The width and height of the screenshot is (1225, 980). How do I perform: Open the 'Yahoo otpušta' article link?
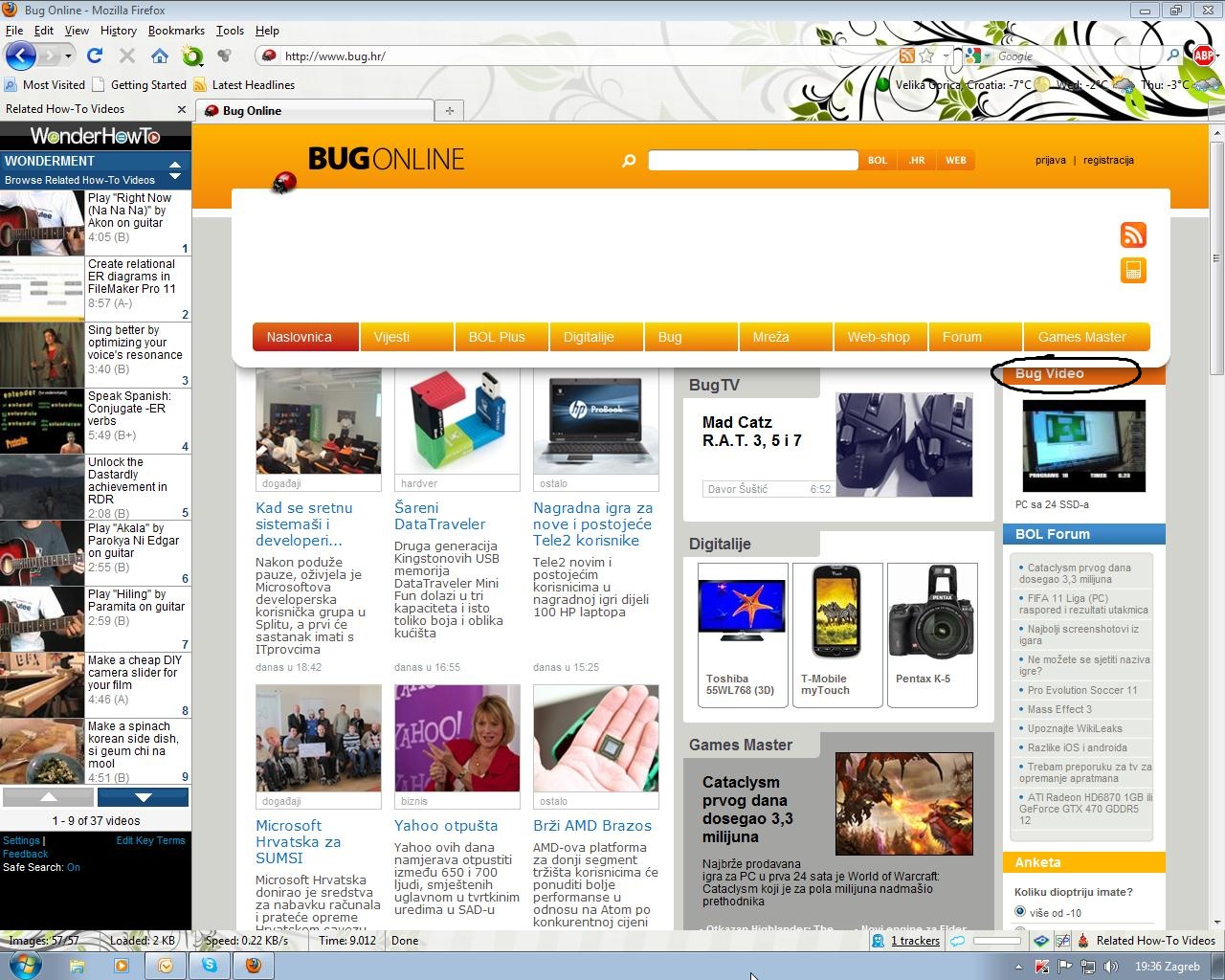[446, 826]
